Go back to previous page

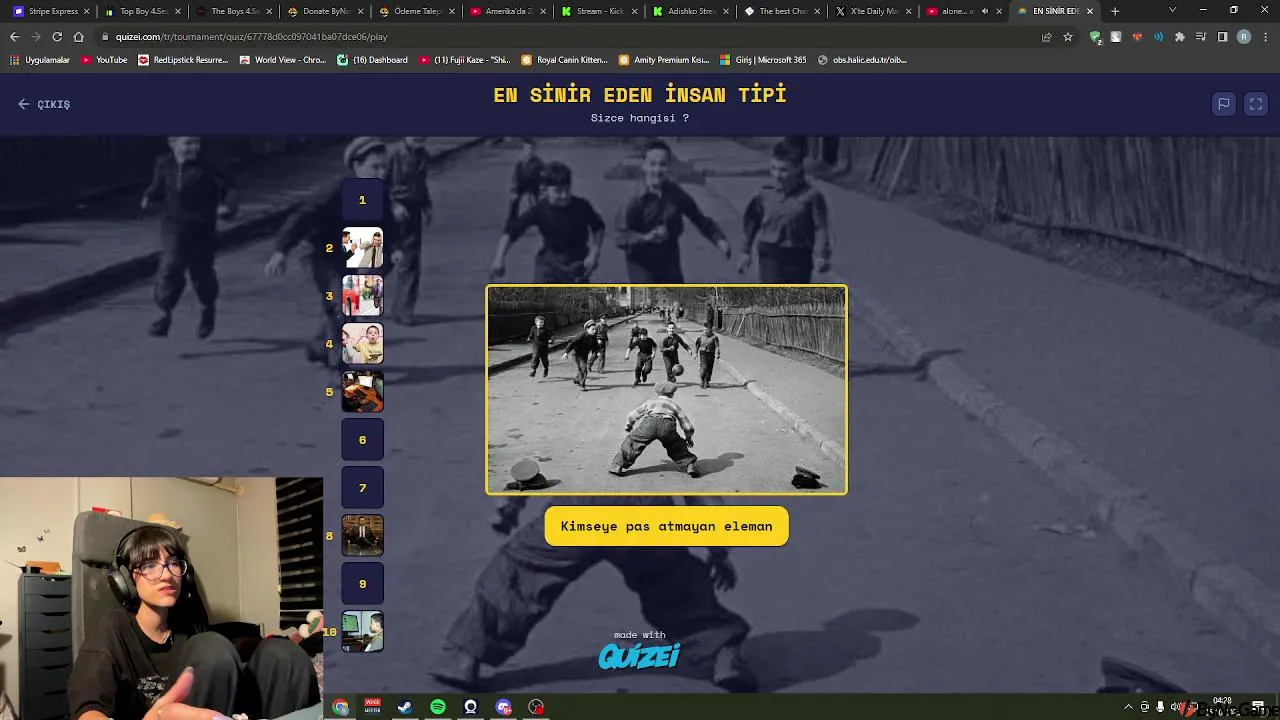(14, 37)
